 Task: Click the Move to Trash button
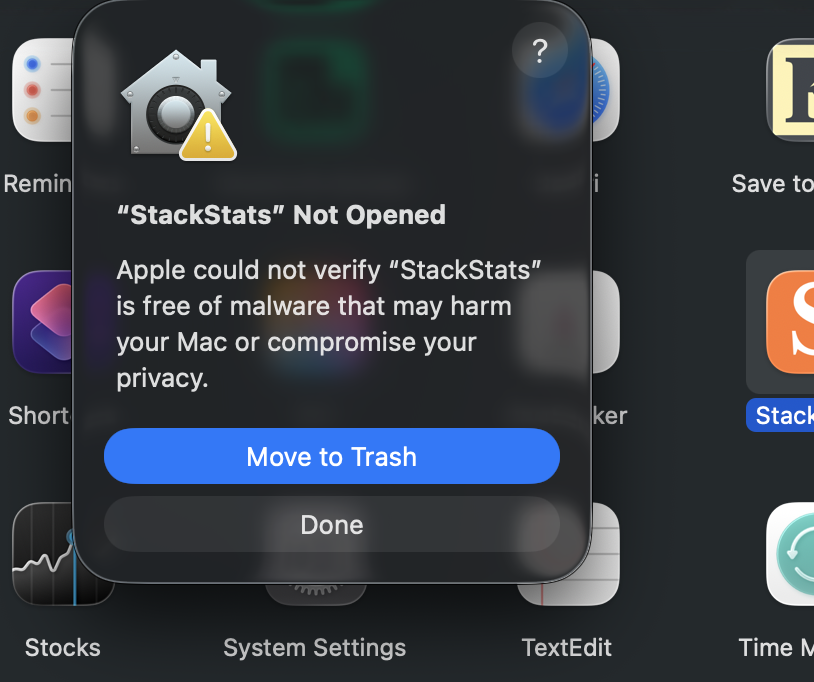[x=331, y=456]
